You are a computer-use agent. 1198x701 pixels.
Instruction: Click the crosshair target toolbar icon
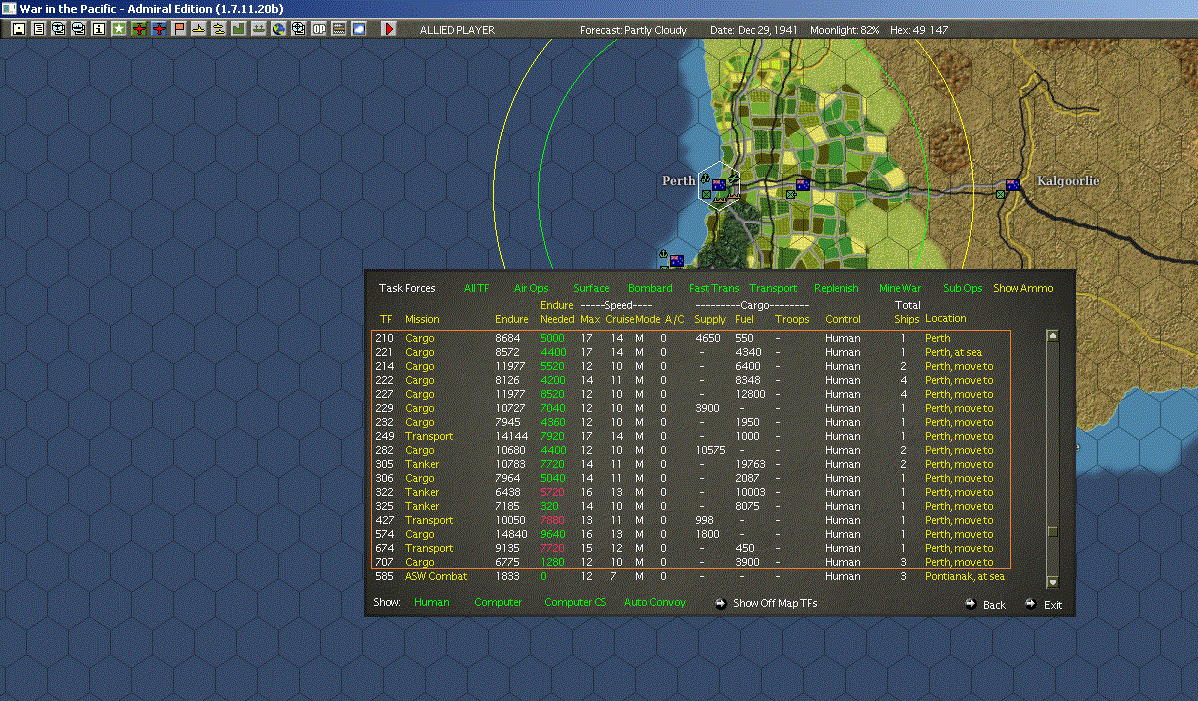coord(299,29)
